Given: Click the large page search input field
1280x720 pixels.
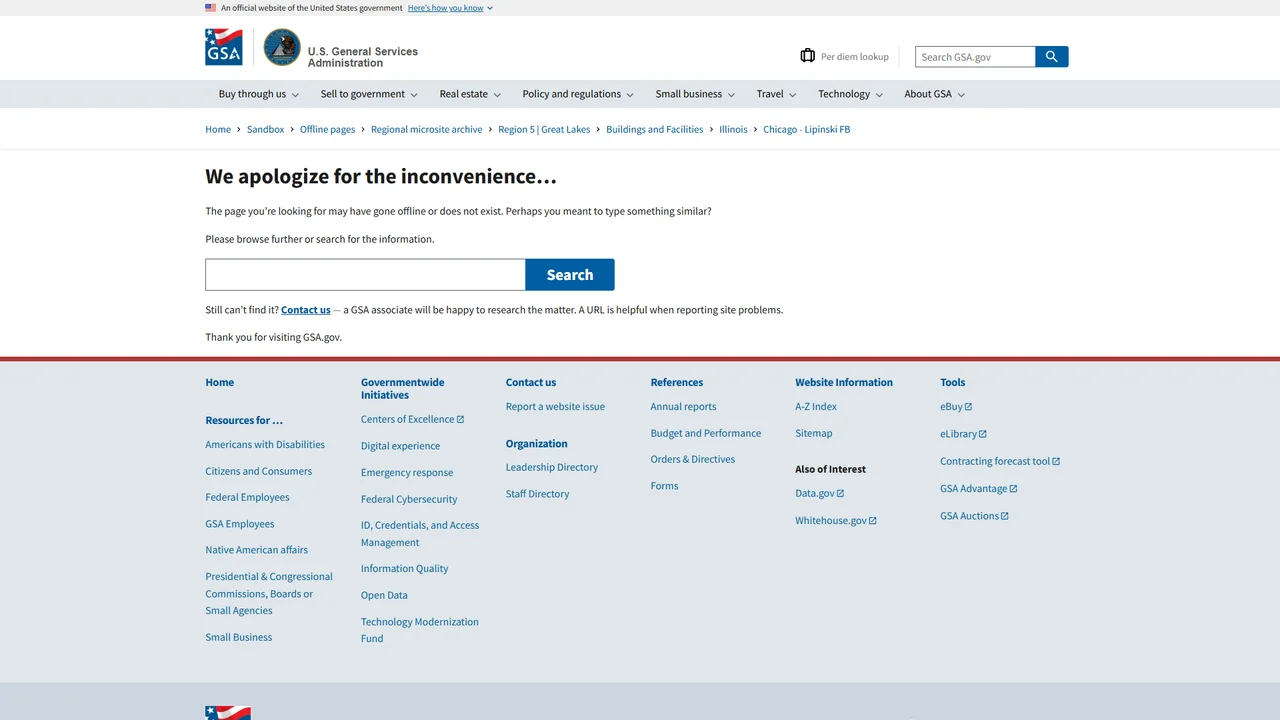Looking at the screenshot, I should pos(365,275).
